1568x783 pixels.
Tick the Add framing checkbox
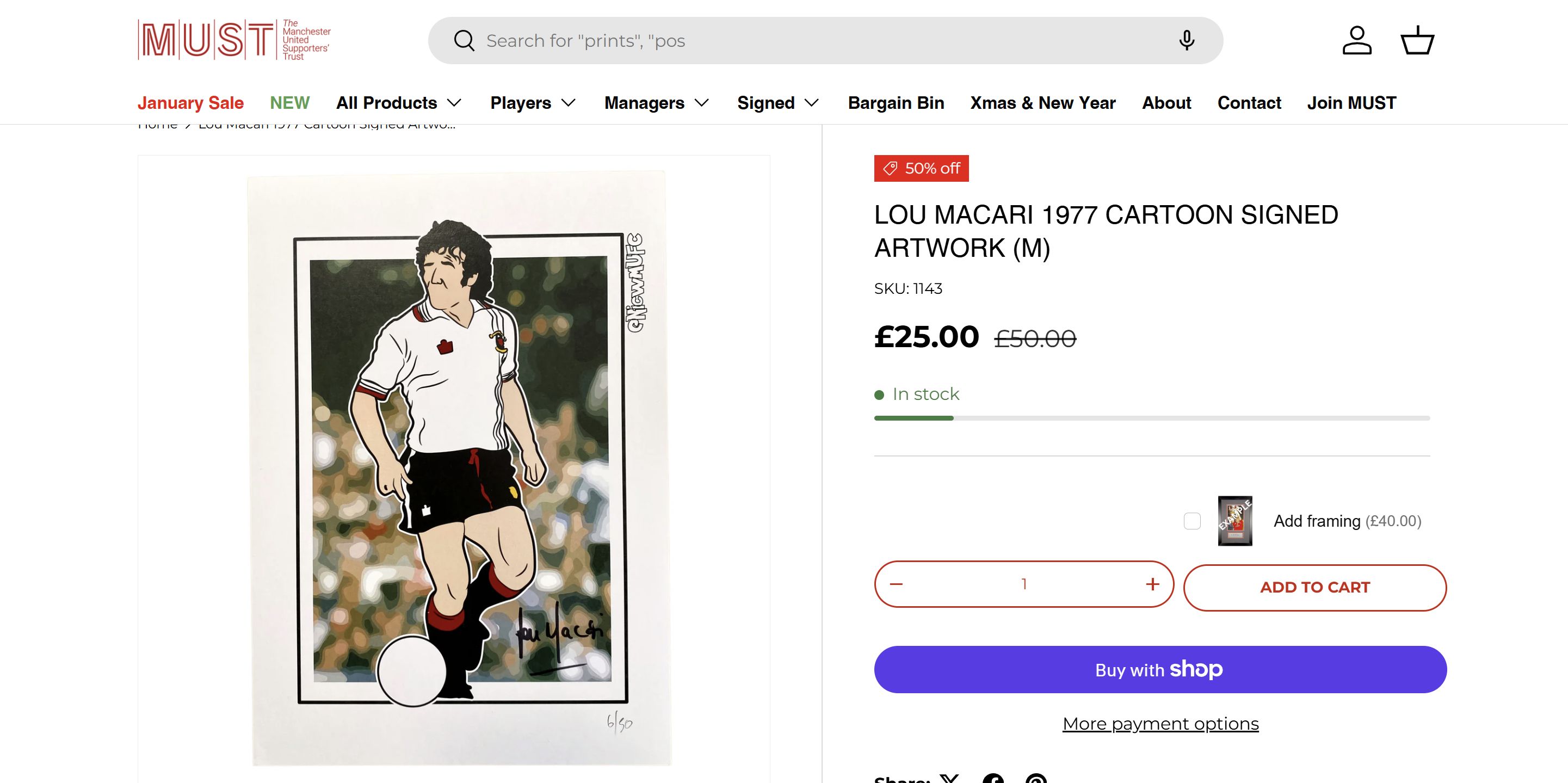pyautogui.click(x=1192, y=521)
